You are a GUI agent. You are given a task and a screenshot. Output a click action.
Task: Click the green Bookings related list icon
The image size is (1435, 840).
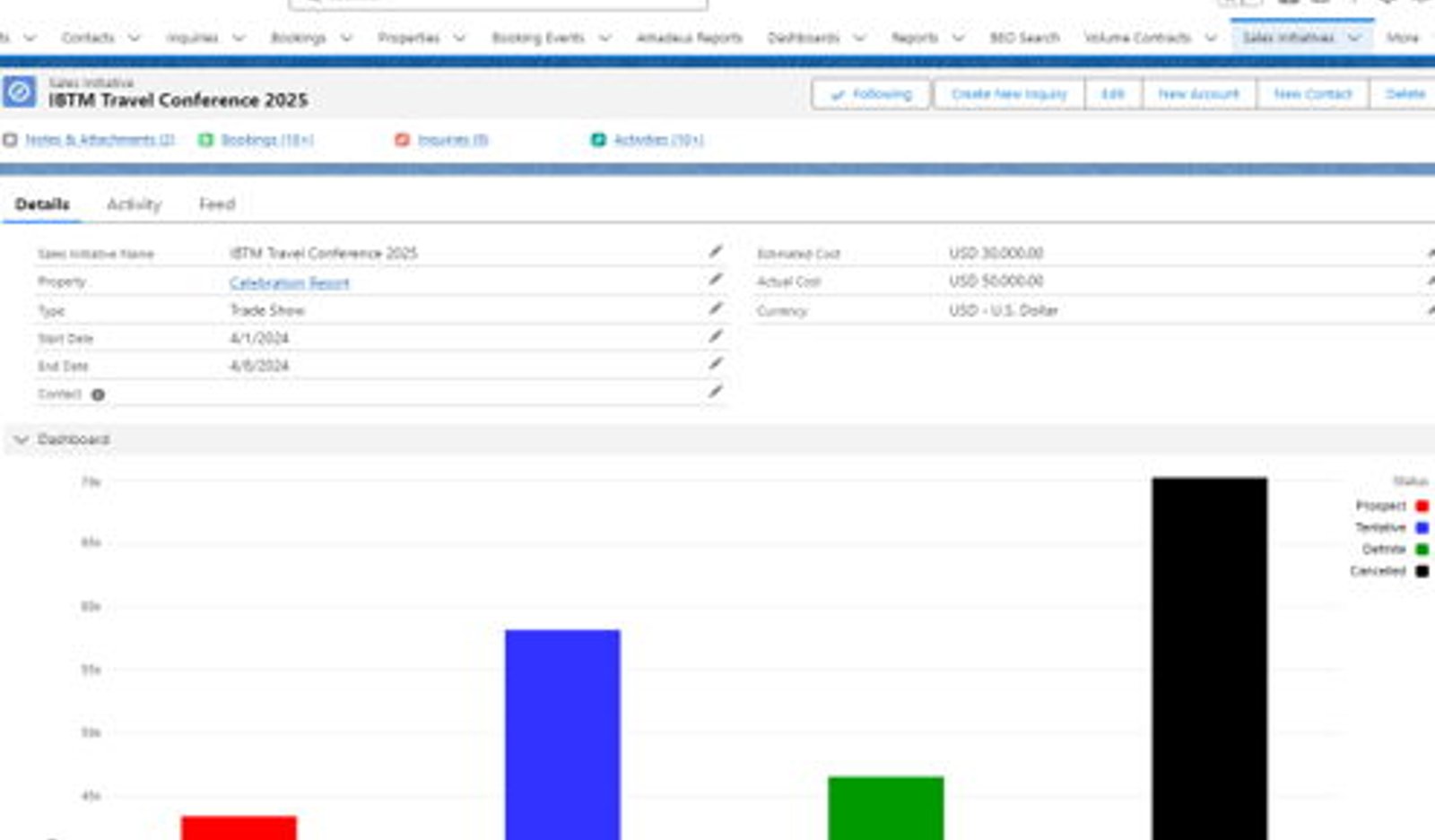[x=206, y=140]
